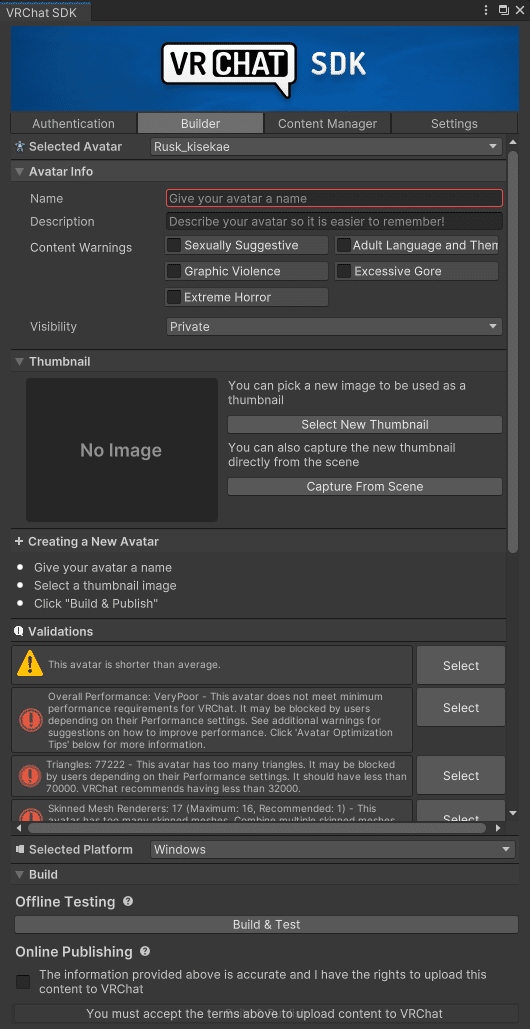The height and width of the screenshot is (1029, 530).
Task: Click Capture From Scene button
Action: (365, 486)
